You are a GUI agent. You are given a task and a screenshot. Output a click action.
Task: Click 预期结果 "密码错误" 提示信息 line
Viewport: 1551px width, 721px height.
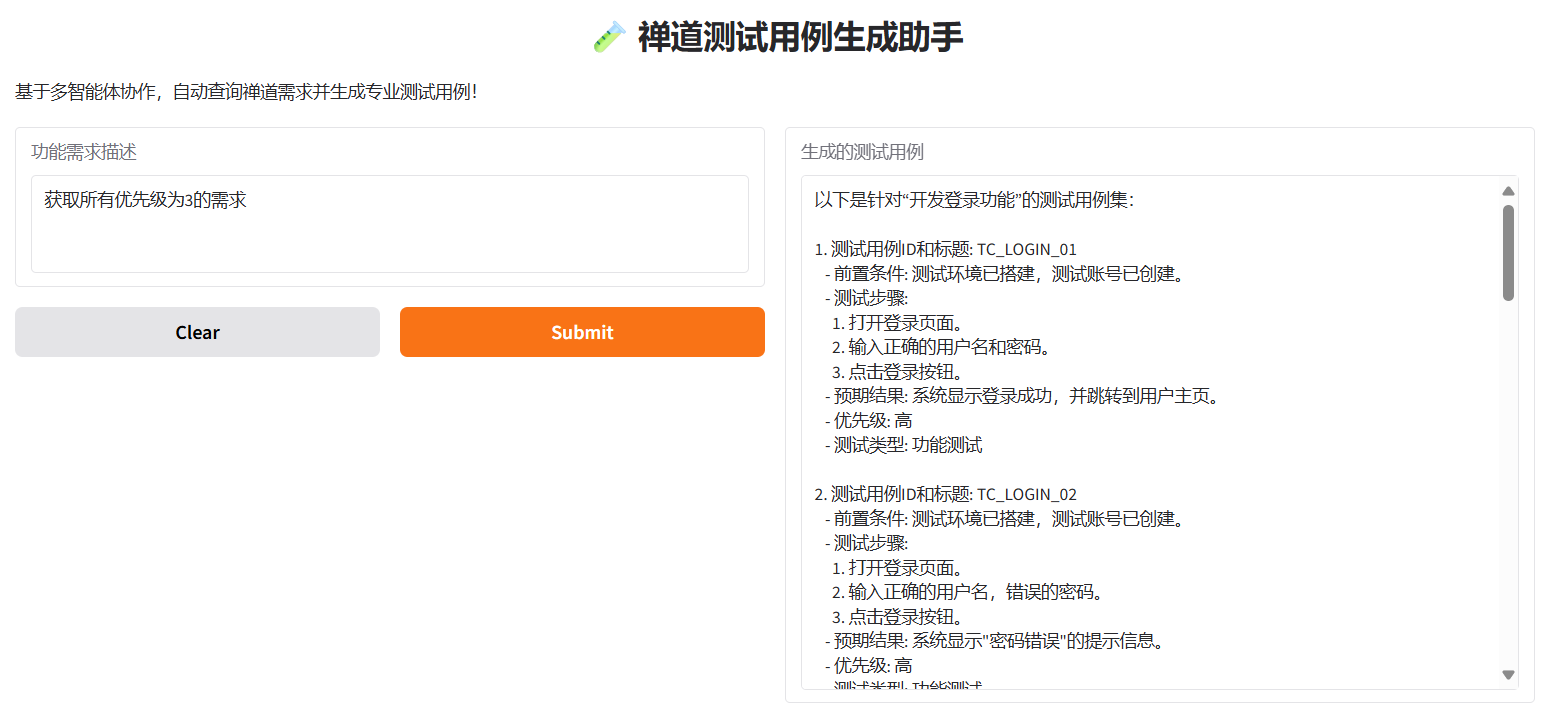tap(995, 641)
